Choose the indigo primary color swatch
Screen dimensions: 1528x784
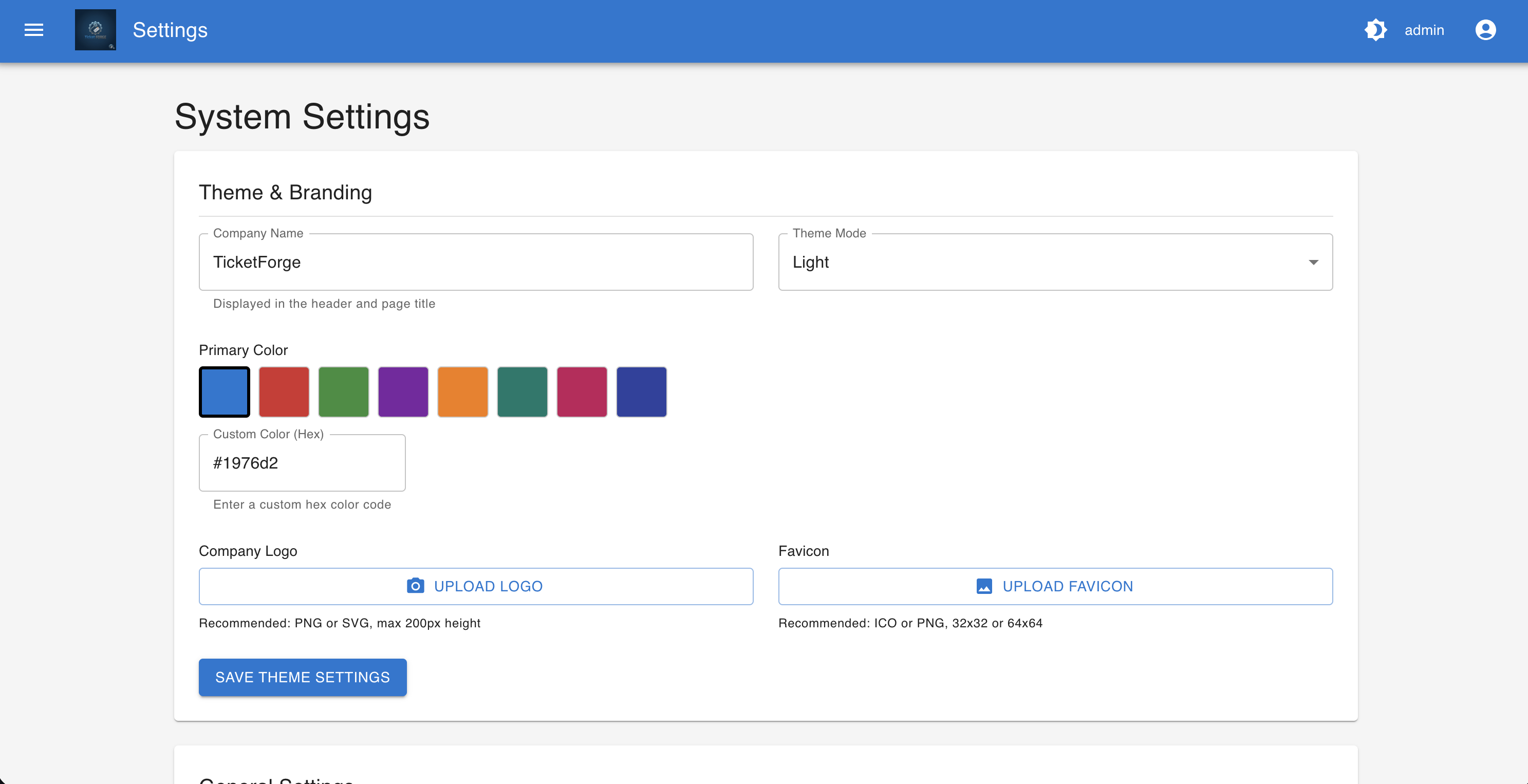(642, 392)
